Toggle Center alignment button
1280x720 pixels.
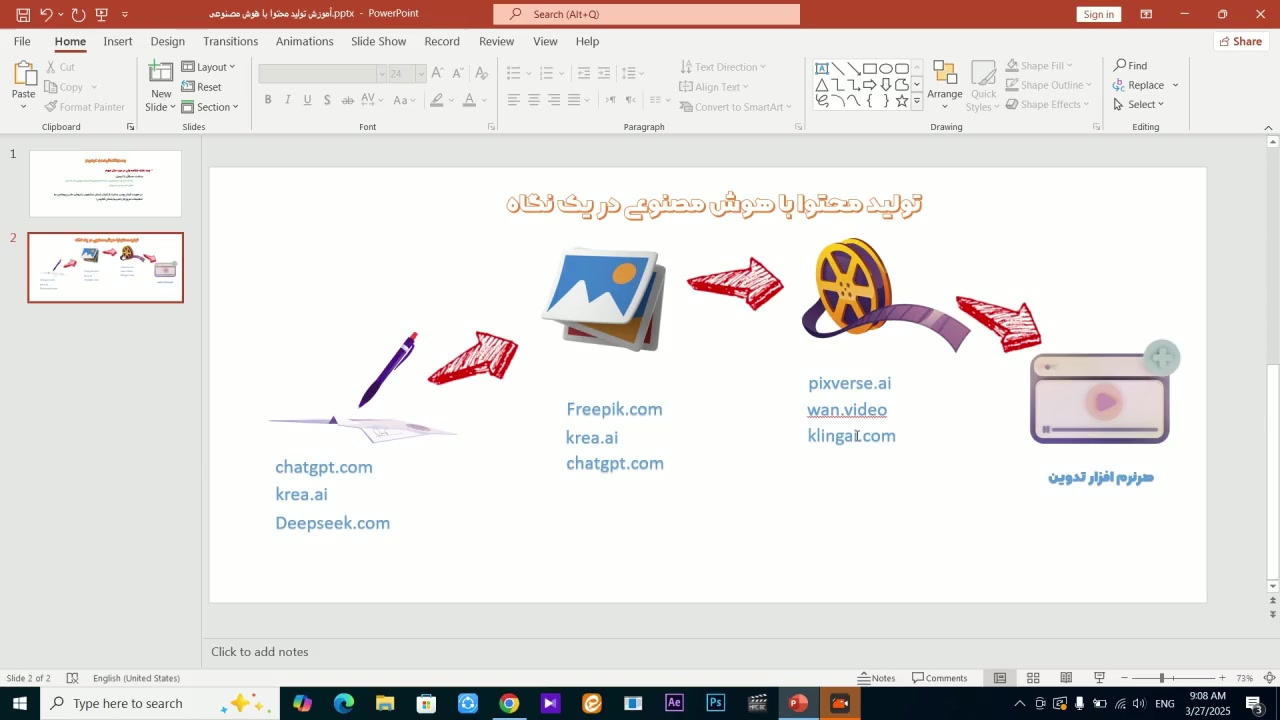(x=534, y=100)
